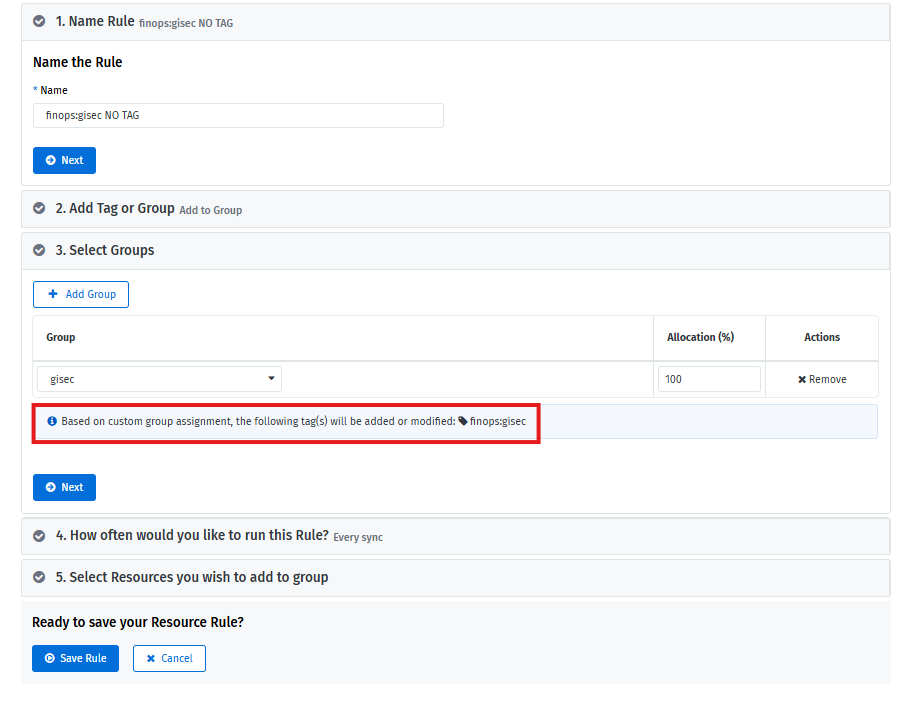Image resolution: width=913 pixels, height=703 pixels.
Task: Click the tag icon before finops:gisec
Action: [463, 421]
